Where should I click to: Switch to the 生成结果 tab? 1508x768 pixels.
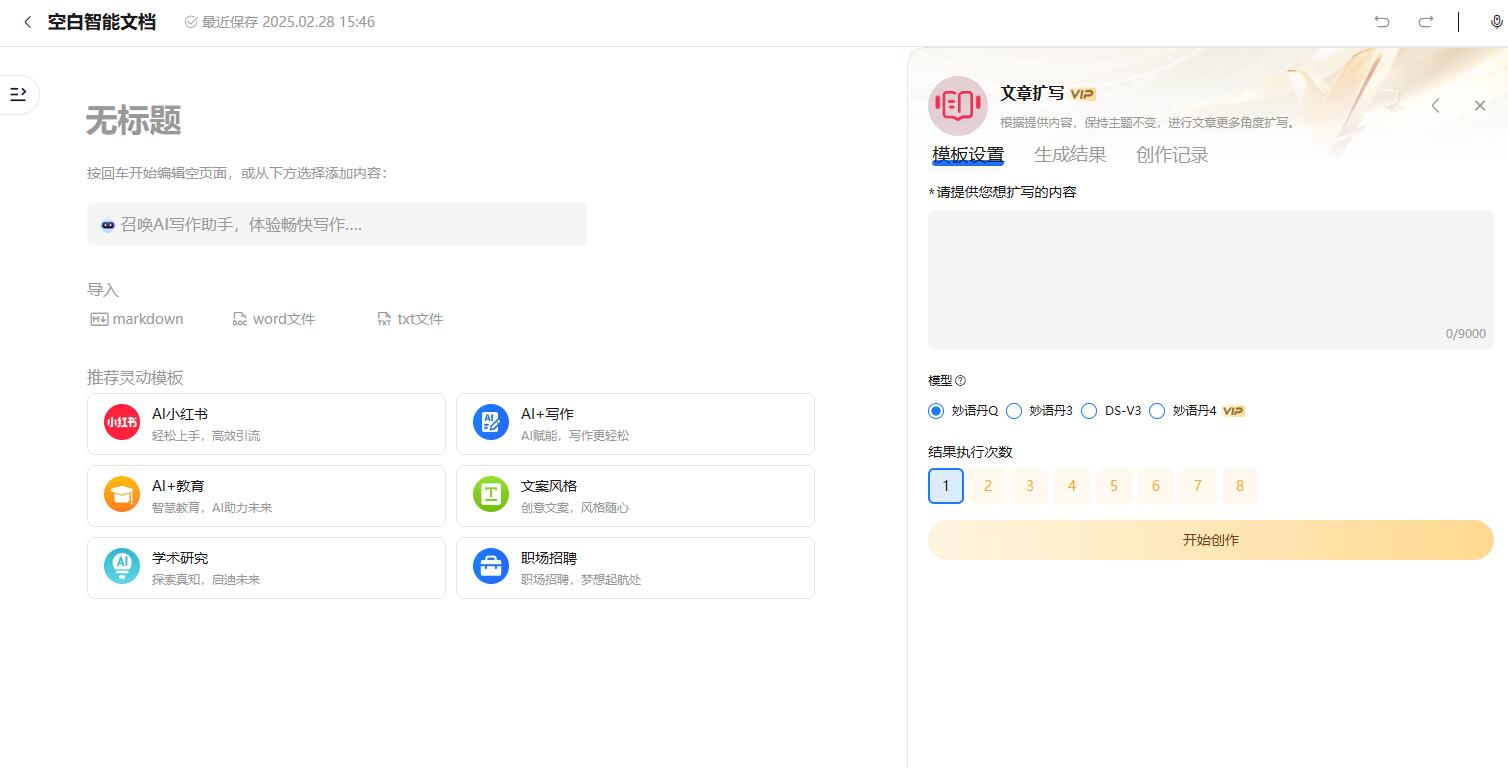[1070, 155]
